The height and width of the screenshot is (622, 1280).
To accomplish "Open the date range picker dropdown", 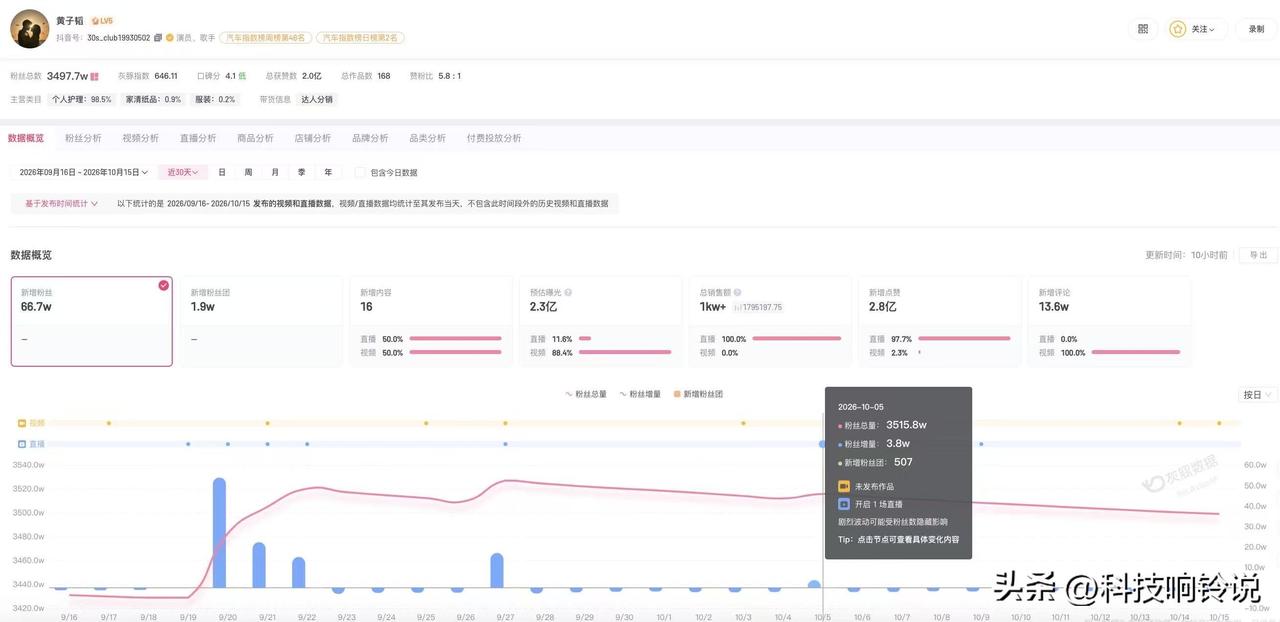I will 84,172.
